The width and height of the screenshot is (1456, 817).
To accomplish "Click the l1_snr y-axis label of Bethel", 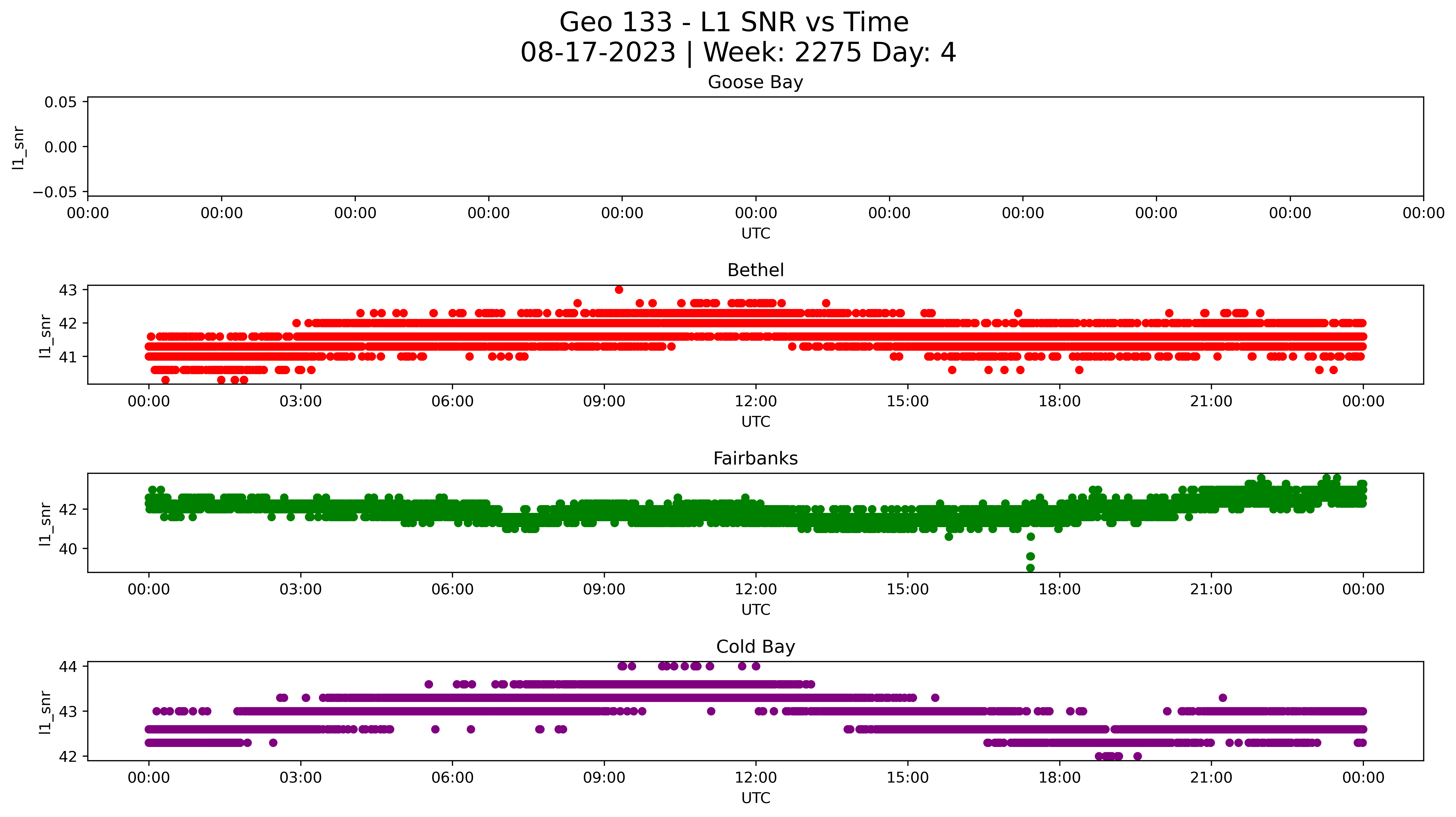I will pyautogui.click(x=45, y=336).
